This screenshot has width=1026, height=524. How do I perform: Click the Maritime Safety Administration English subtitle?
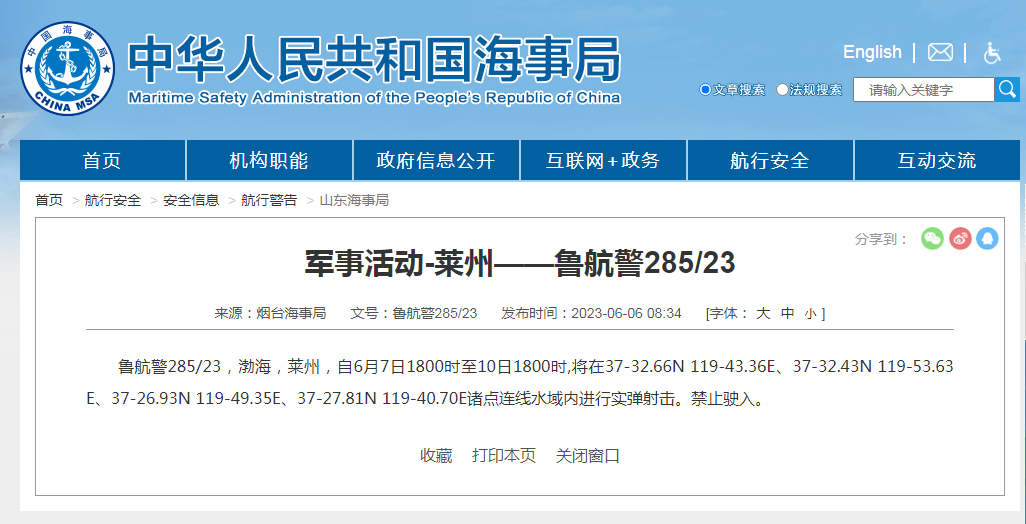(x=374, y=98)
